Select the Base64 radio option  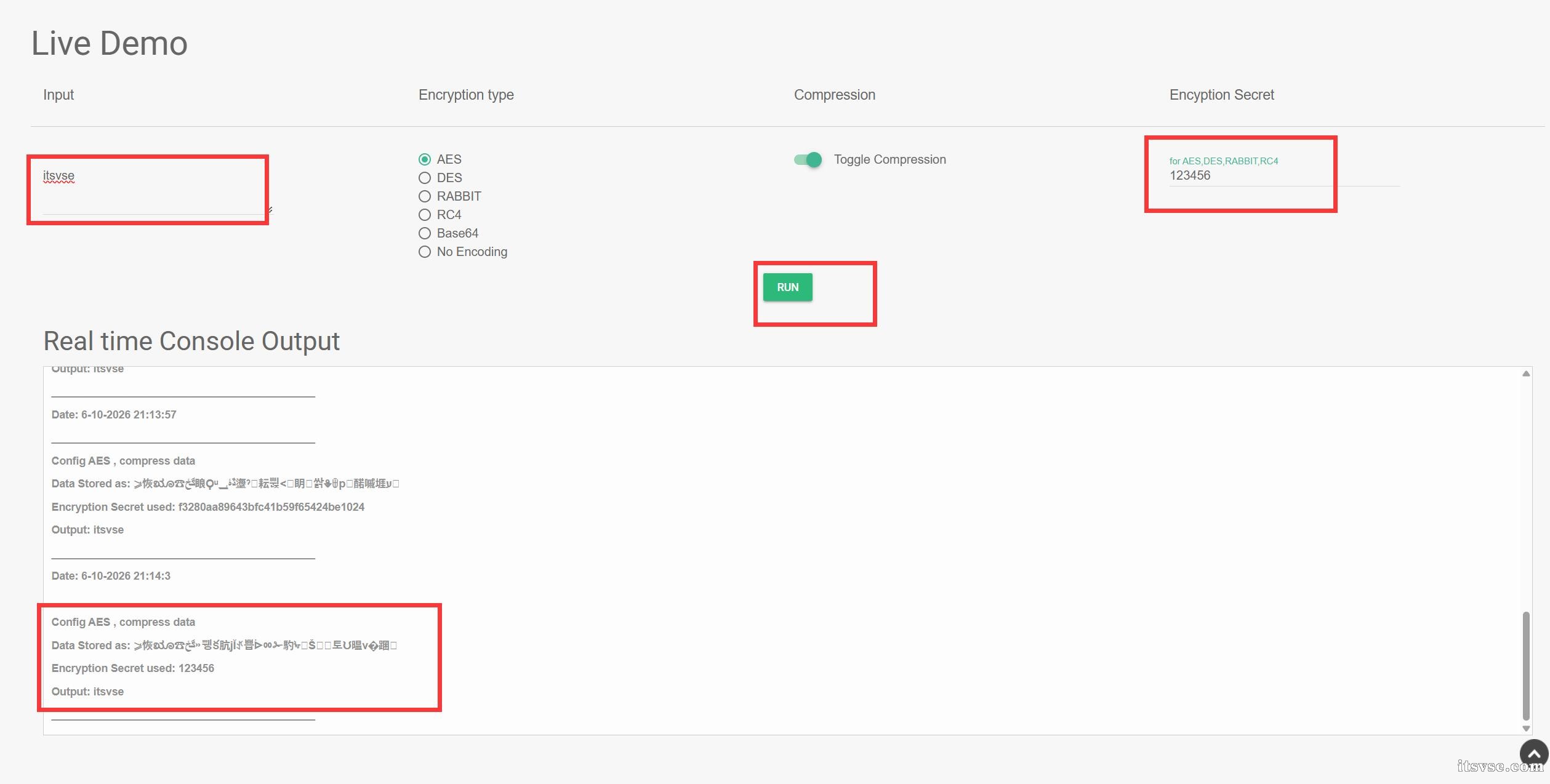click(425, 233)
